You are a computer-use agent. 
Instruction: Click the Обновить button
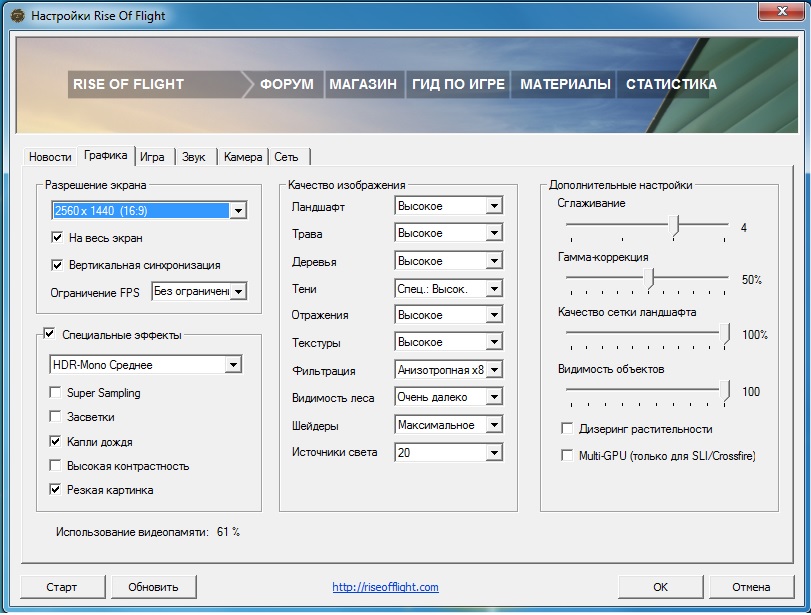coord(154,587)
